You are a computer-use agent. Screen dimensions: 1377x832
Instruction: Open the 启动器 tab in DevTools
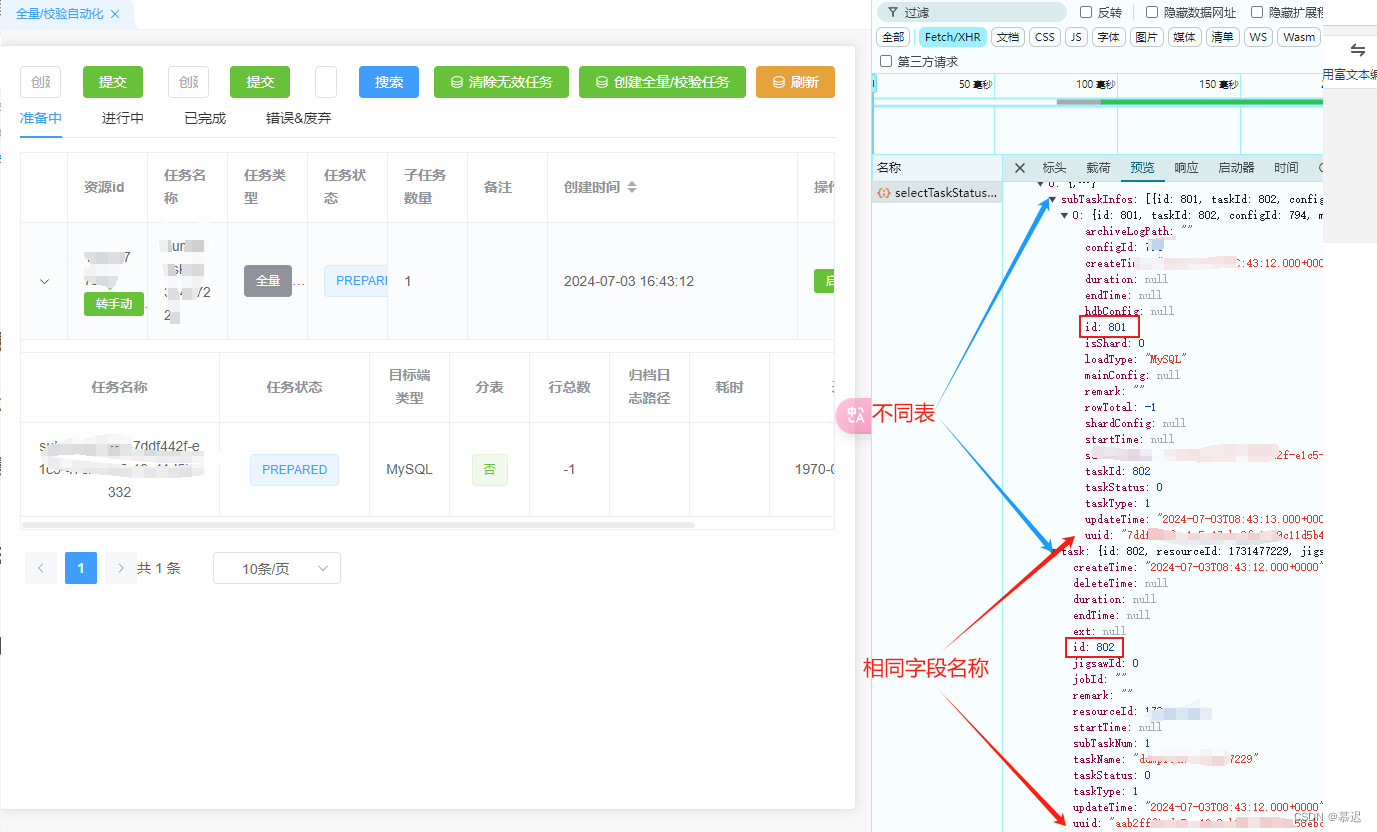pyautogui.click(x=1236, y=168)
